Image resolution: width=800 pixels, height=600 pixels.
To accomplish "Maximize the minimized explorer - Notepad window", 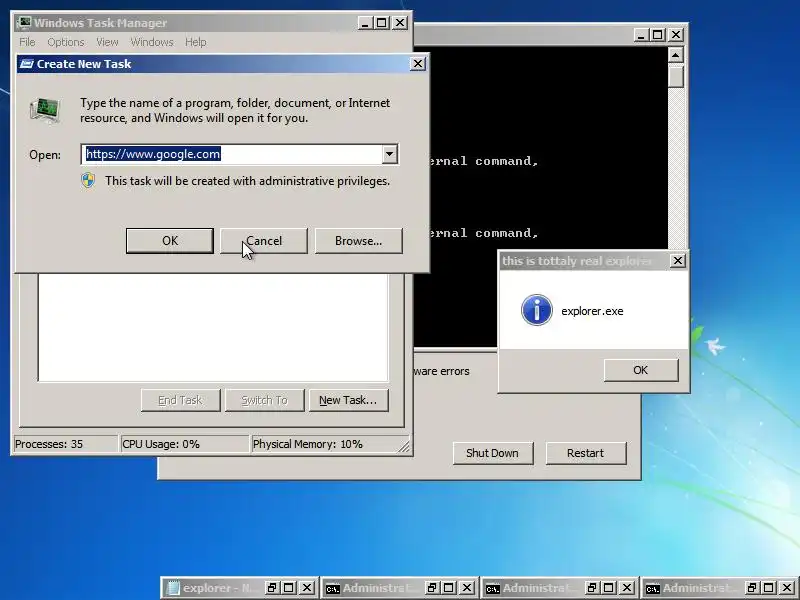I will click(289, 588).
